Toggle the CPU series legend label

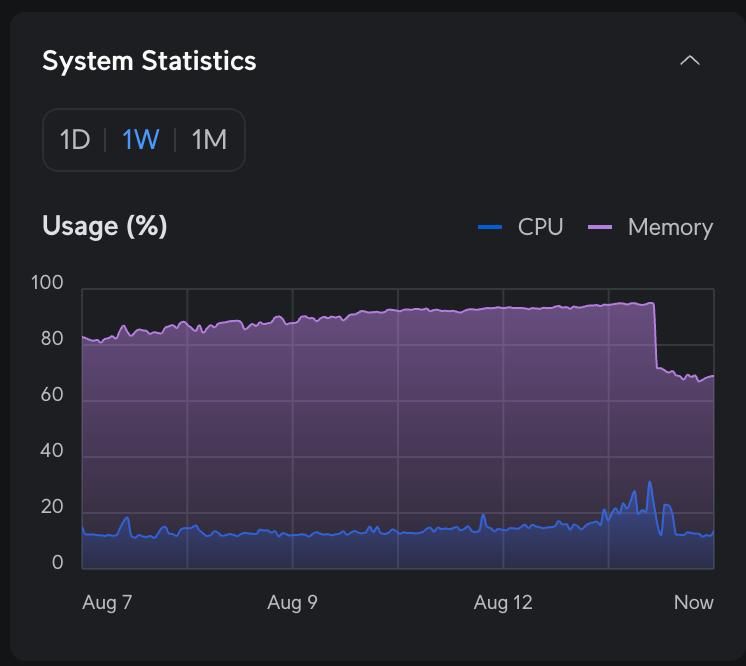point(540,227)
